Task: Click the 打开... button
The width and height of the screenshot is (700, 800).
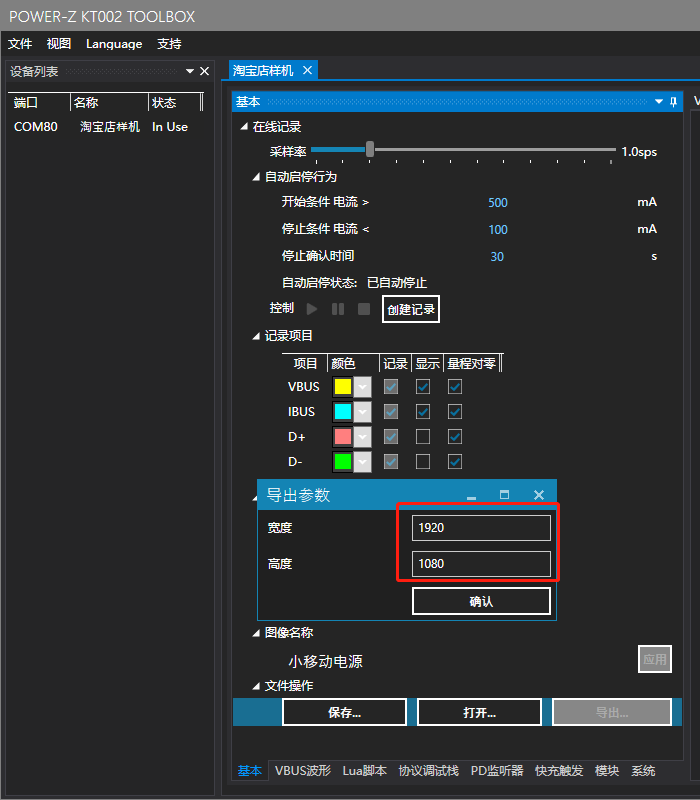Action: pyautogui.click(x=479, y=712)
